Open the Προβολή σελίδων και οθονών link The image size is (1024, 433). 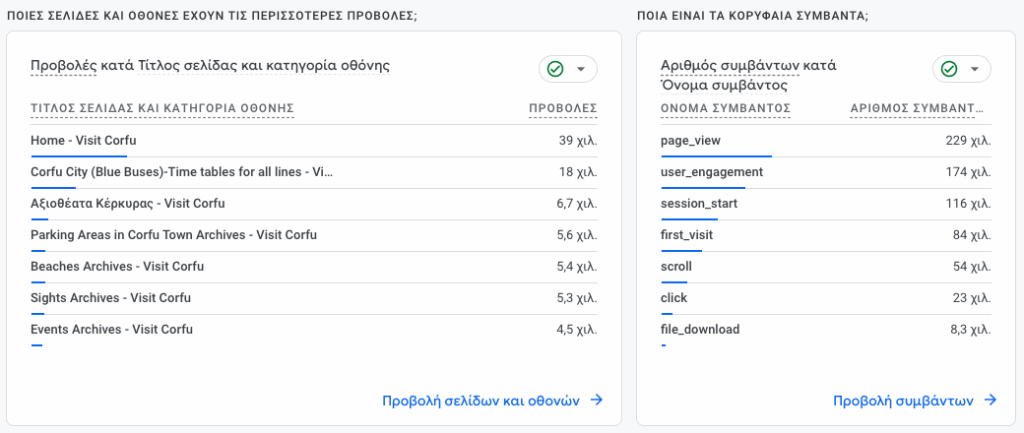click(x=481, y=400)
